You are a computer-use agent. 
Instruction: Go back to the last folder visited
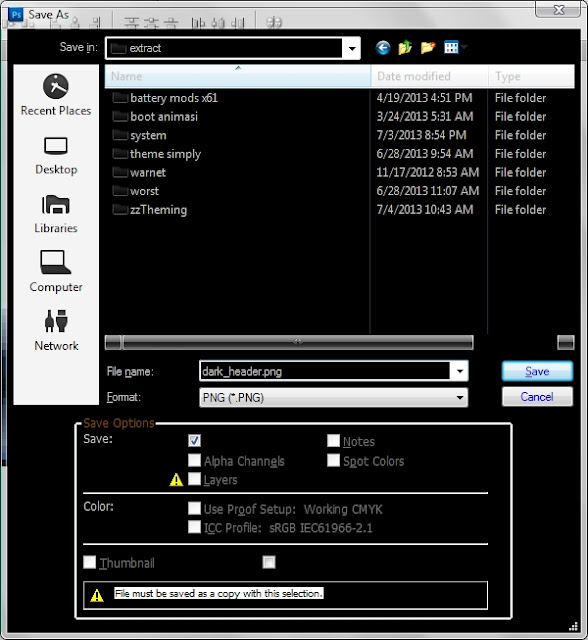pyautogui.click(x=383, y=48)
